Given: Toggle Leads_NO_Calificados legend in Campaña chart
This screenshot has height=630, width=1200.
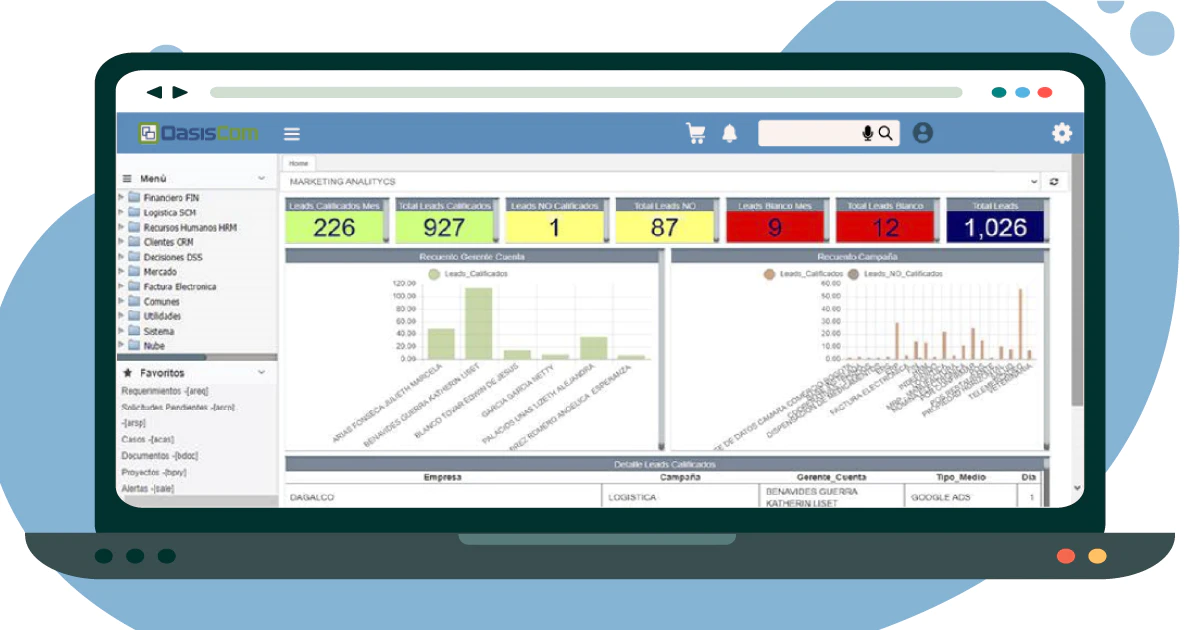Looking at the screenshot, I should pos(895,273).
